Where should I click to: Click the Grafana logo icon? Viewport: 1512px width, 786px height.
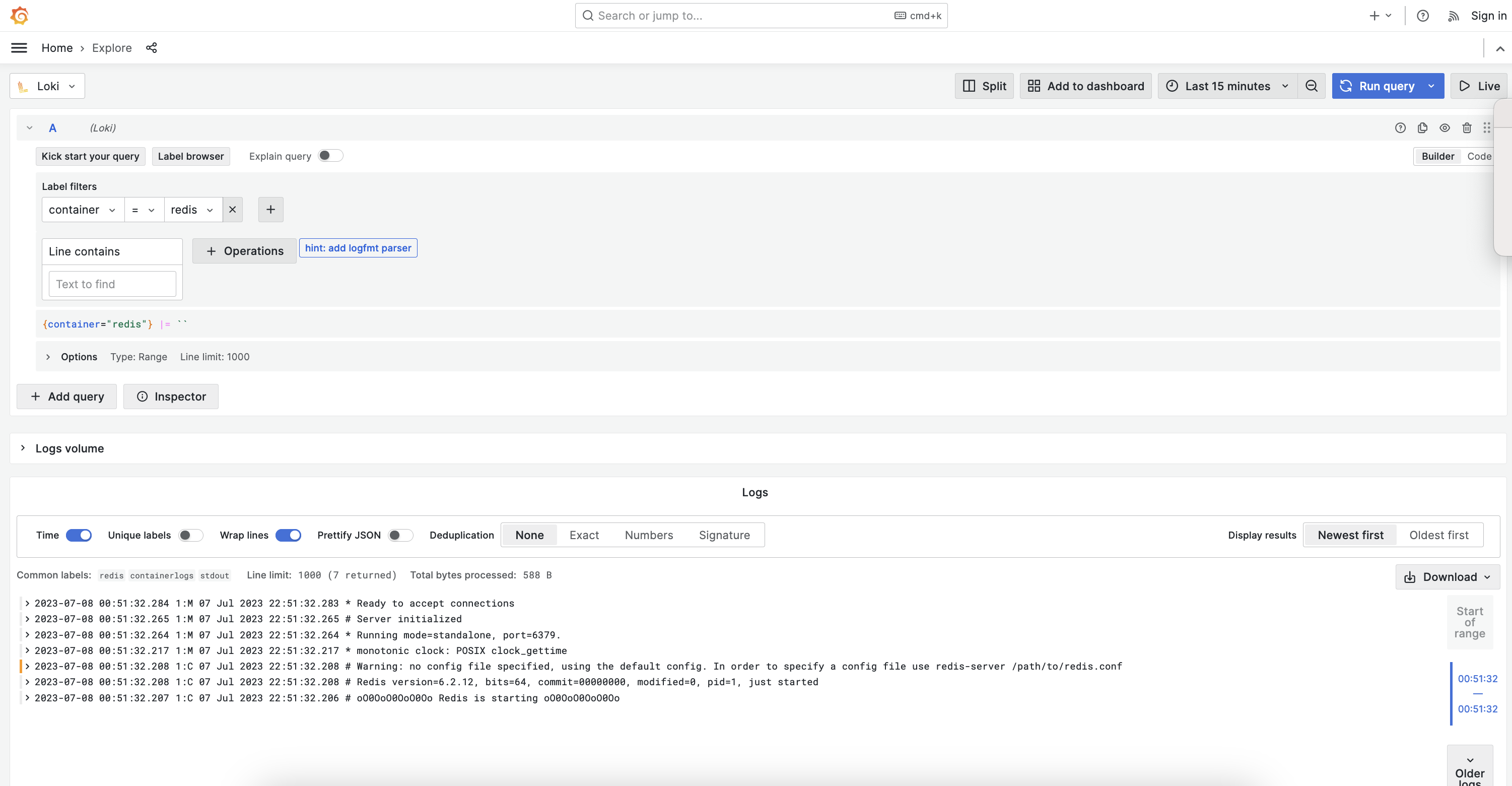tap(19, 15)
